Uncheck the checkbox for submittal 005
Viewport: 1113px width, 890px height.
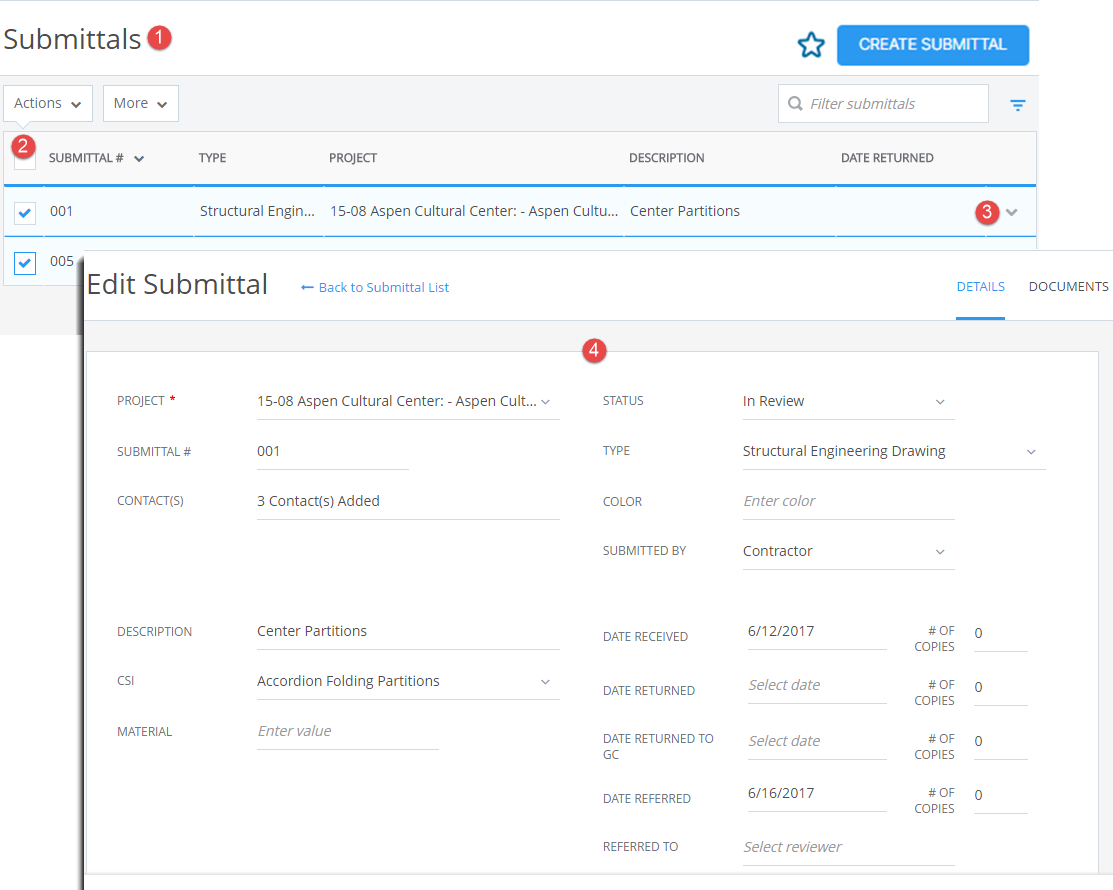[x=25, y=263]
